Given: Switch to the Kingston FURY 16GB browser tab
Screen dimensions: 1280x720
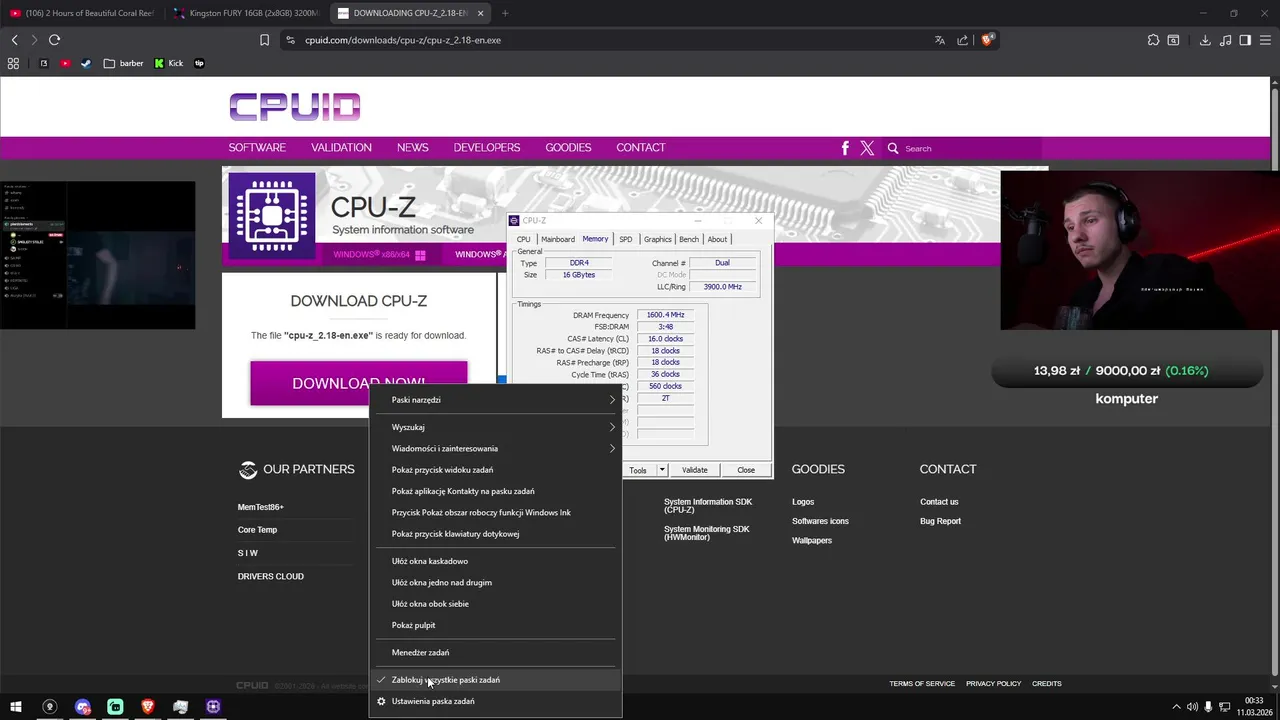Looking at the screenshot, I should pos(245,13).
